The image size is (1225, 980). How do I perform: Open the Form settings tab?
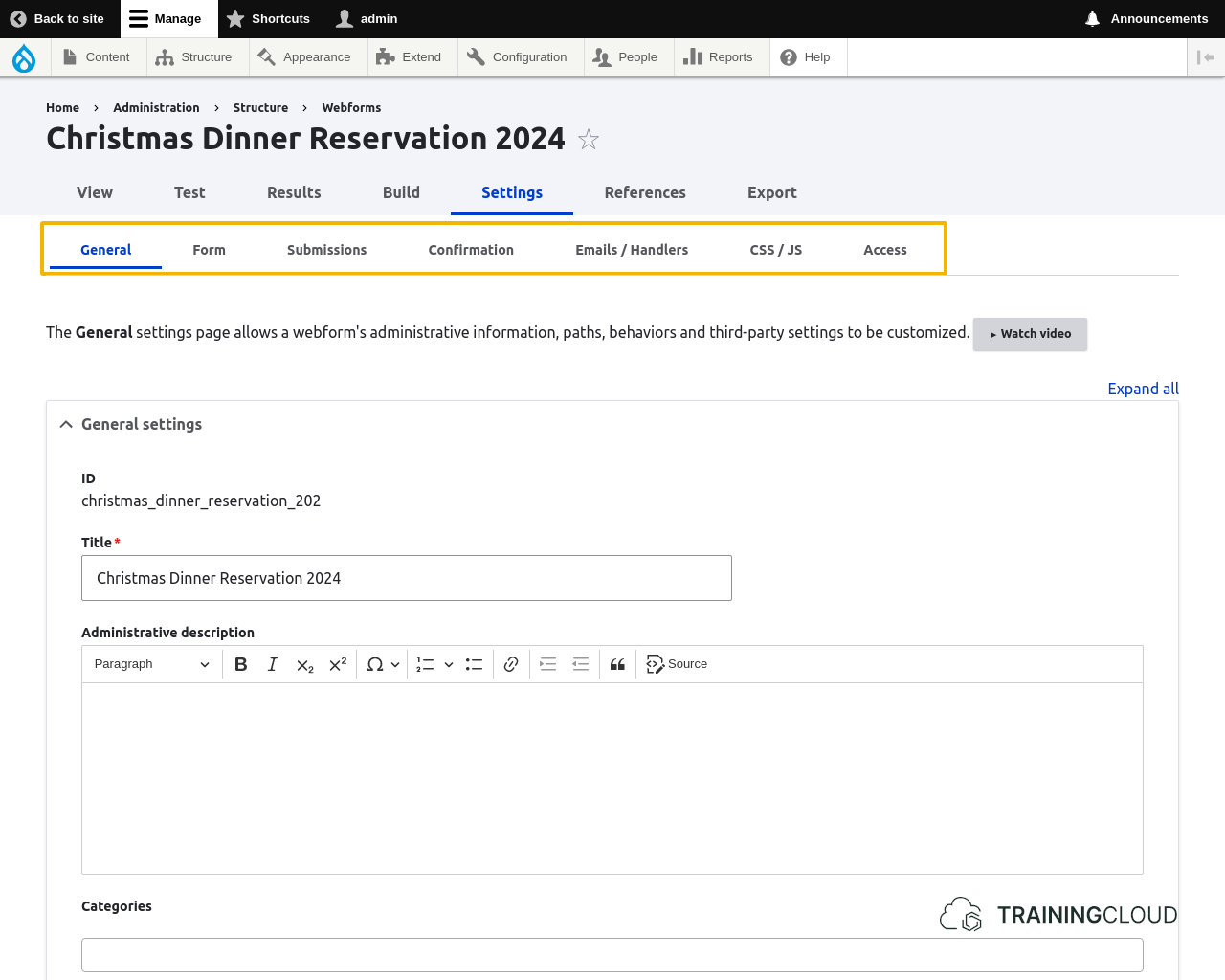click(x=209, y=250)
